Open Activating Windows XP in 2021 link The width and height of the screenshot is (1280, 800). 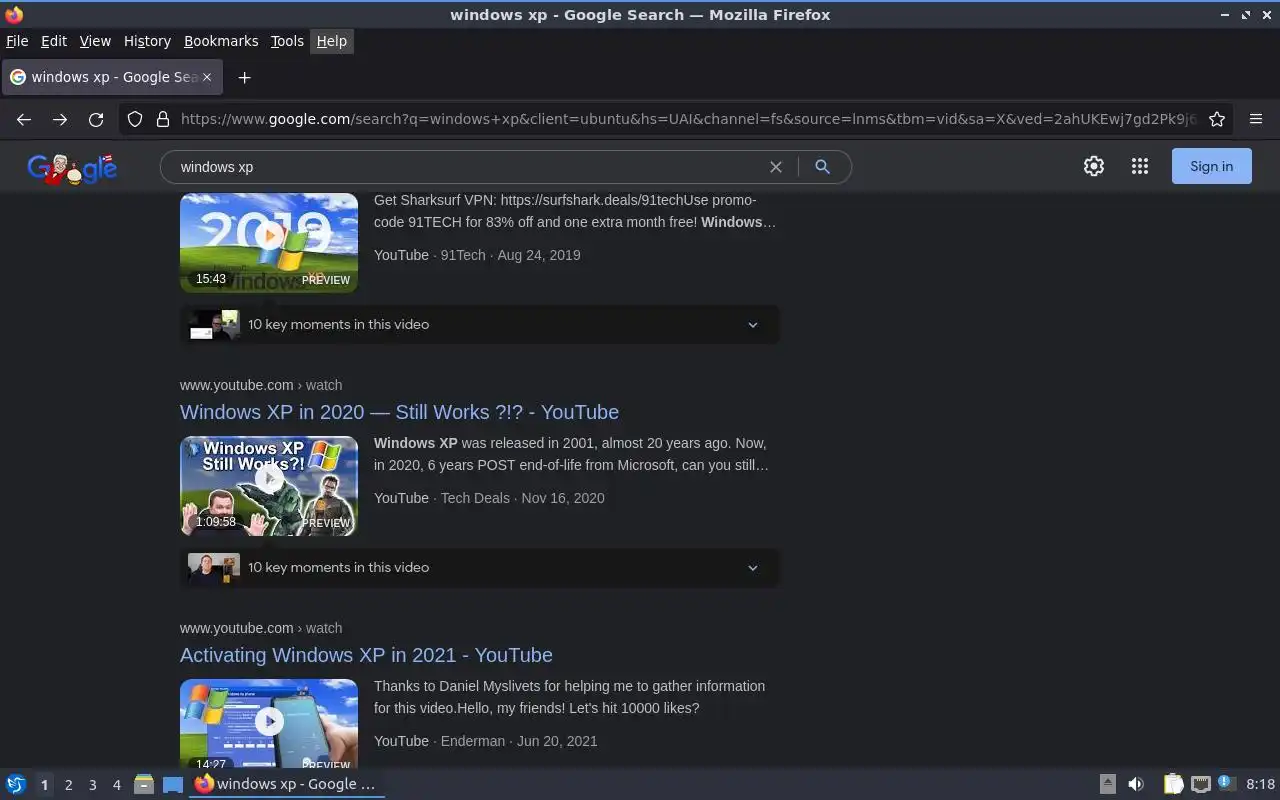[x=366, y=655]
